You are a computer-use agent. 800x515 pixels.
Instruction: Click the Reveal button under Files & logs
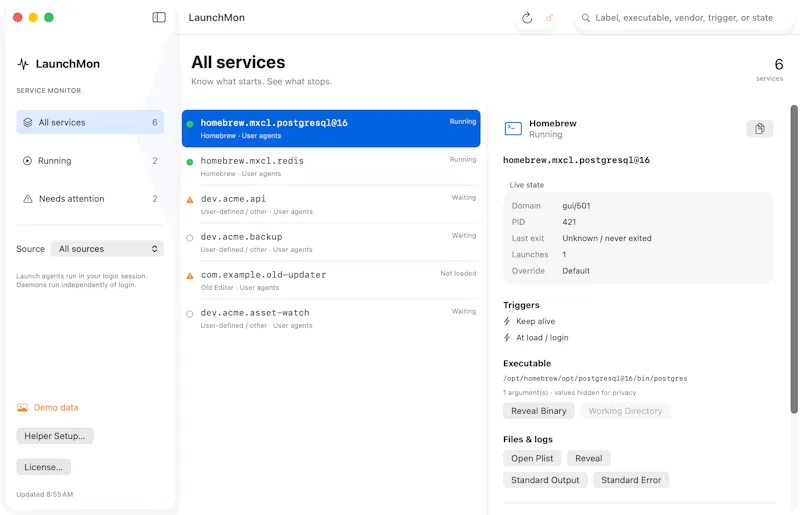pyautogui.click(x=588, y=458)
